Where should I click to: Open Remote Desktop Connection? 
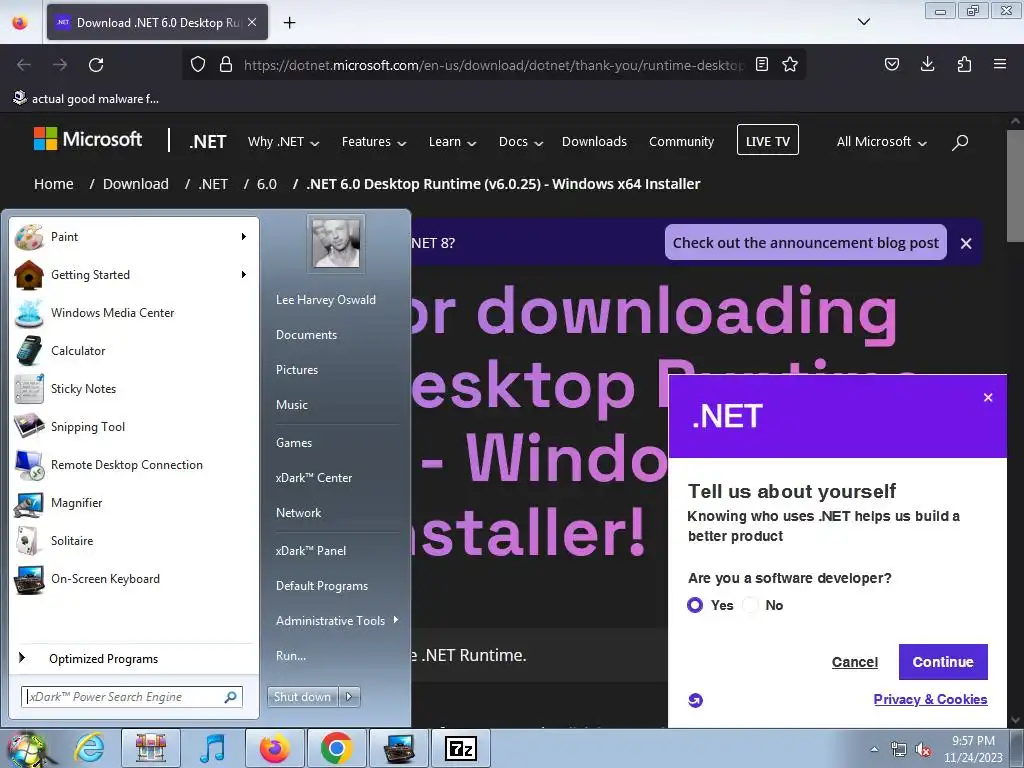(x=134, y=464)
